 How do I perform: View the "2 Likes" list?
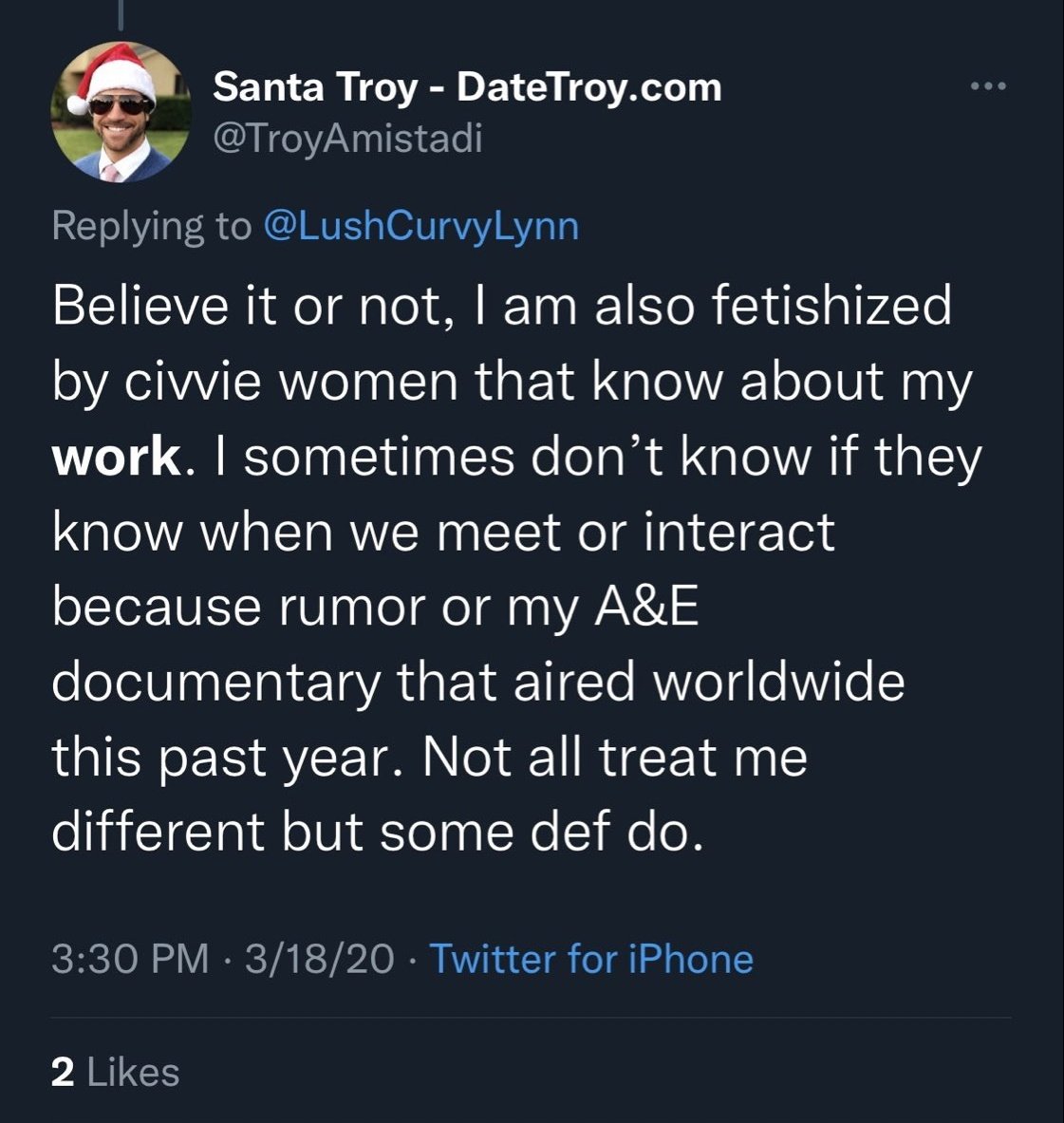click(115, 1072)
